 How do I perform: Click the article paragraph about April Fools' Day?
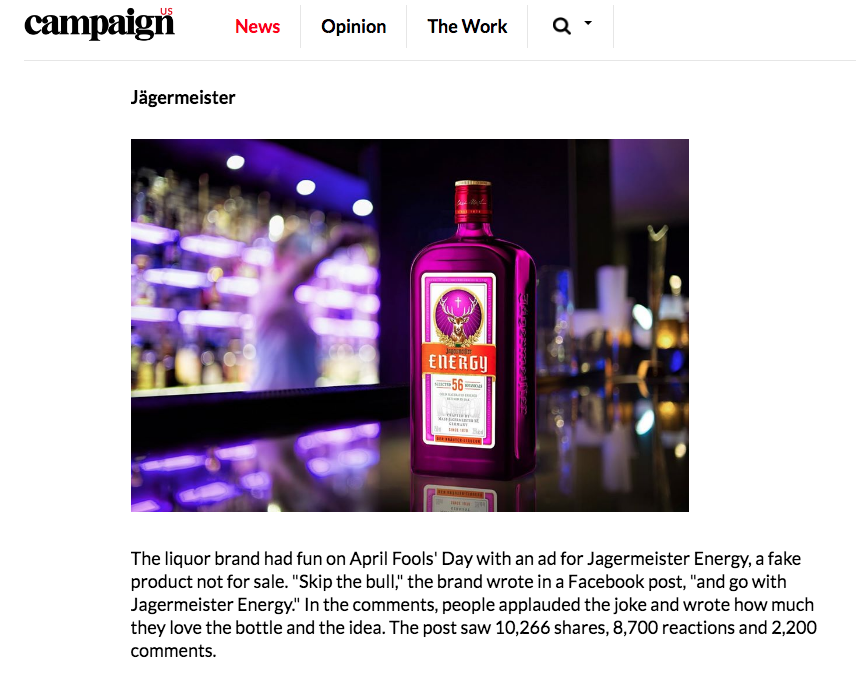[473, 605]
